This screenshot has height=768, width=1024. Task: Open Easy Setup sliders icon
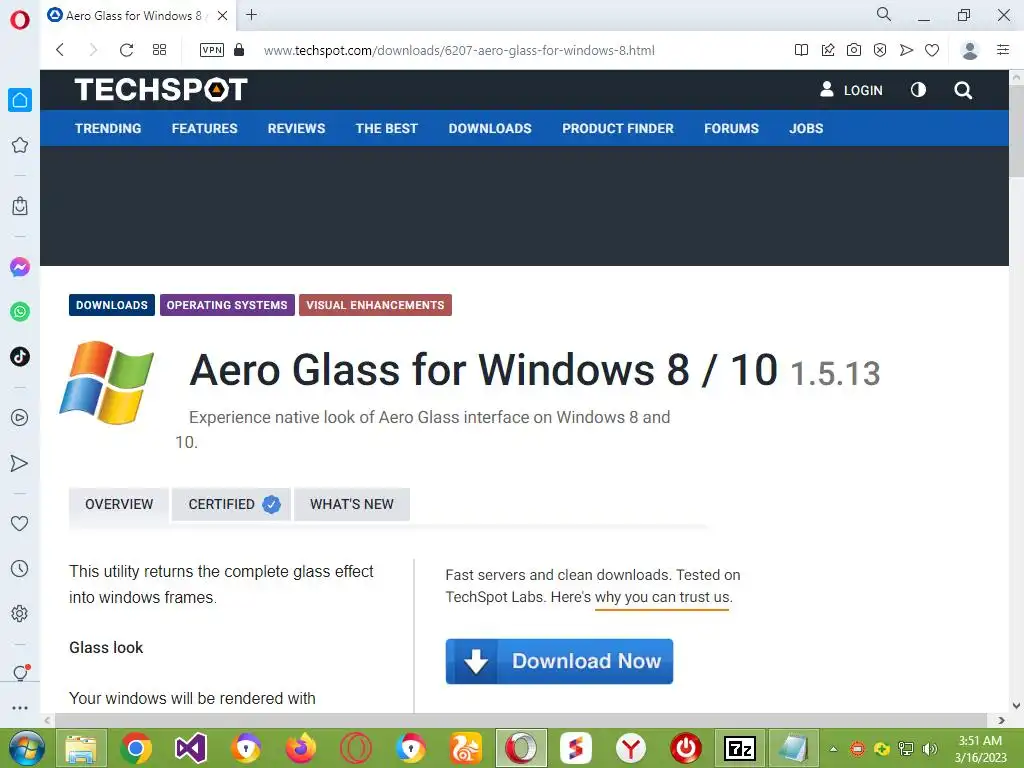(x=1003, y=50)
